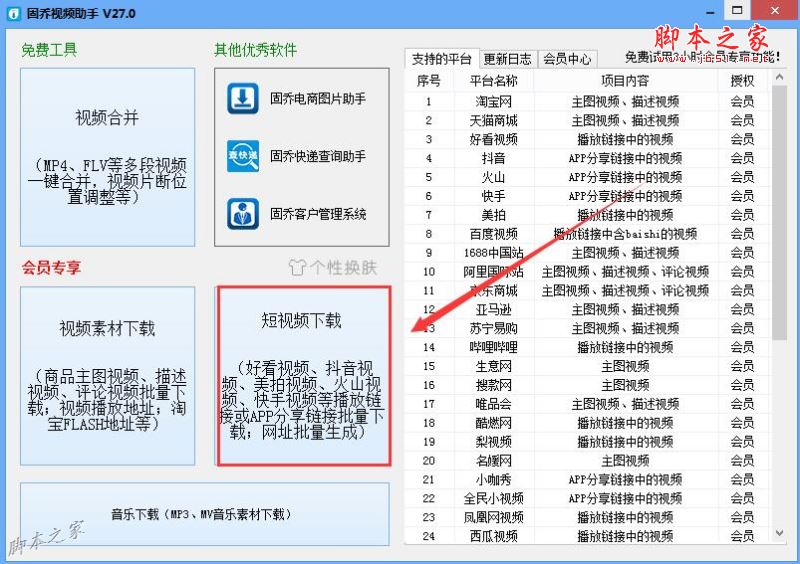The height and width of the screenshot is (564, 800).
Task: Click the 个性换肤 shirt icon
Action: [297, 267]
